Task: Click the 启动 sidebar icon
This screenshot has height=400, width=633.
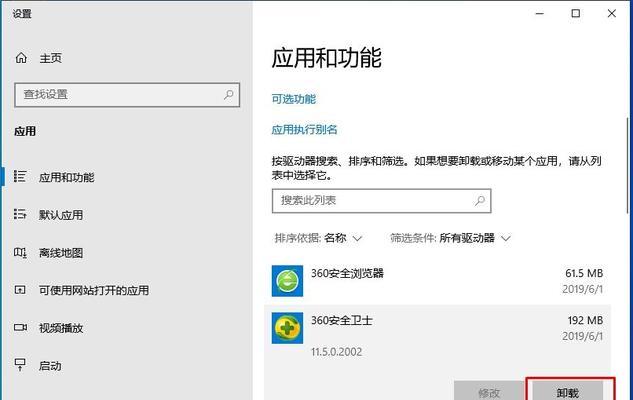Action: (x=20, y=365)
